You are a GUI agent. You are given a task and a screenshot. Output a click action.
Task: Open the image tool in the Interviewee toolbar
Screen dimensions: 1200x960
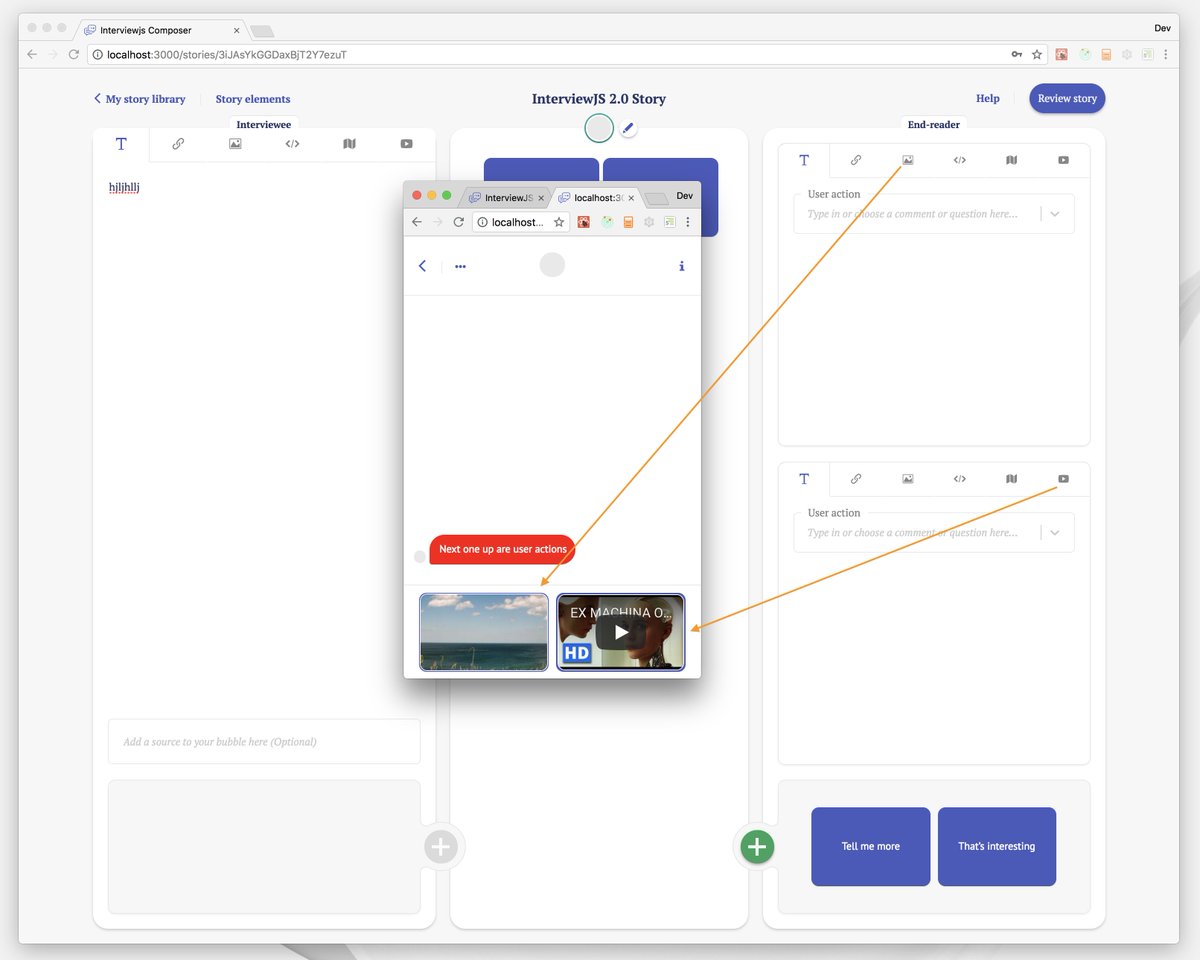coord(235,143)
